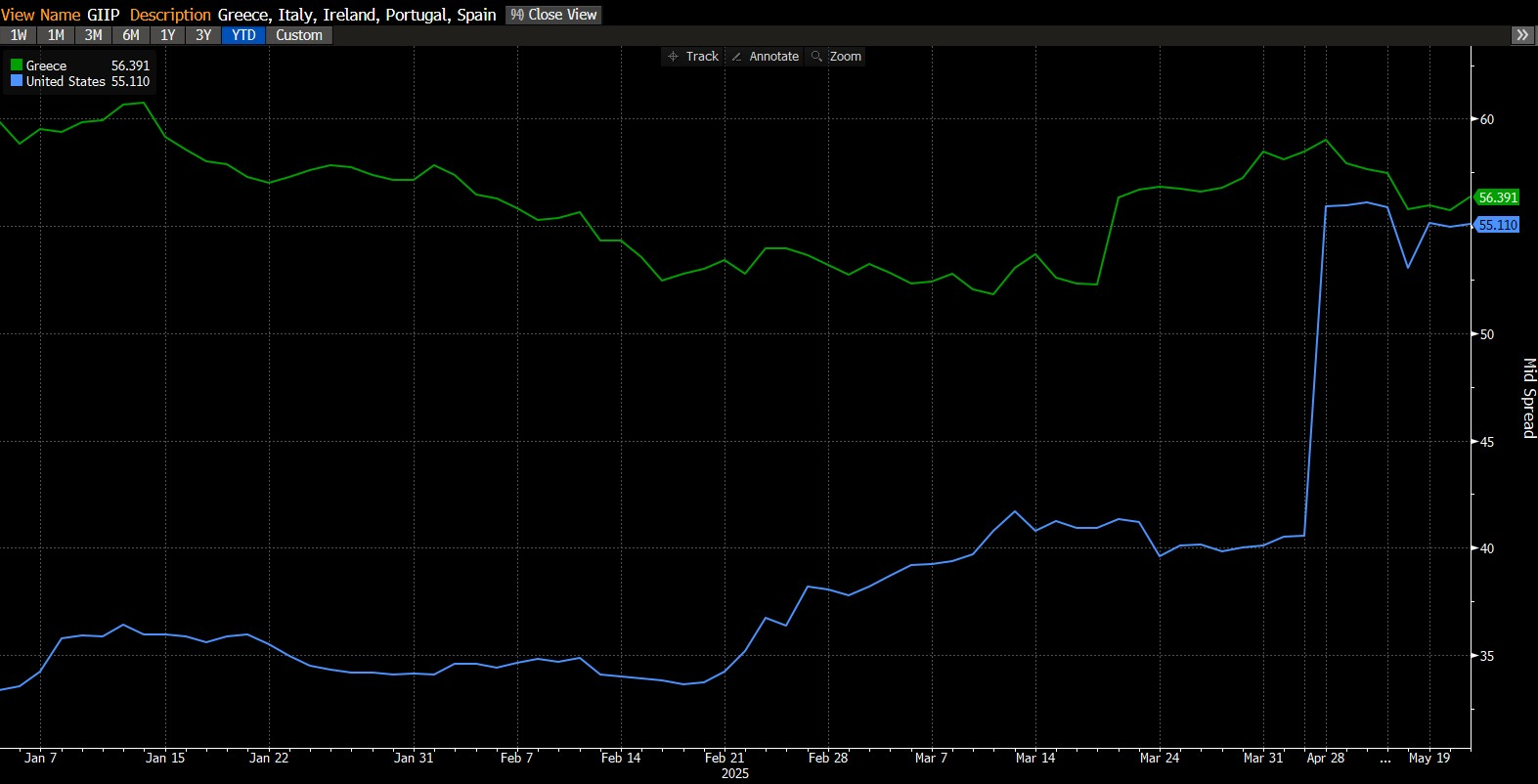This screenshot has height=784, width=1538.
Task: Switch to the 1M time range
Action: coord(56,35)
